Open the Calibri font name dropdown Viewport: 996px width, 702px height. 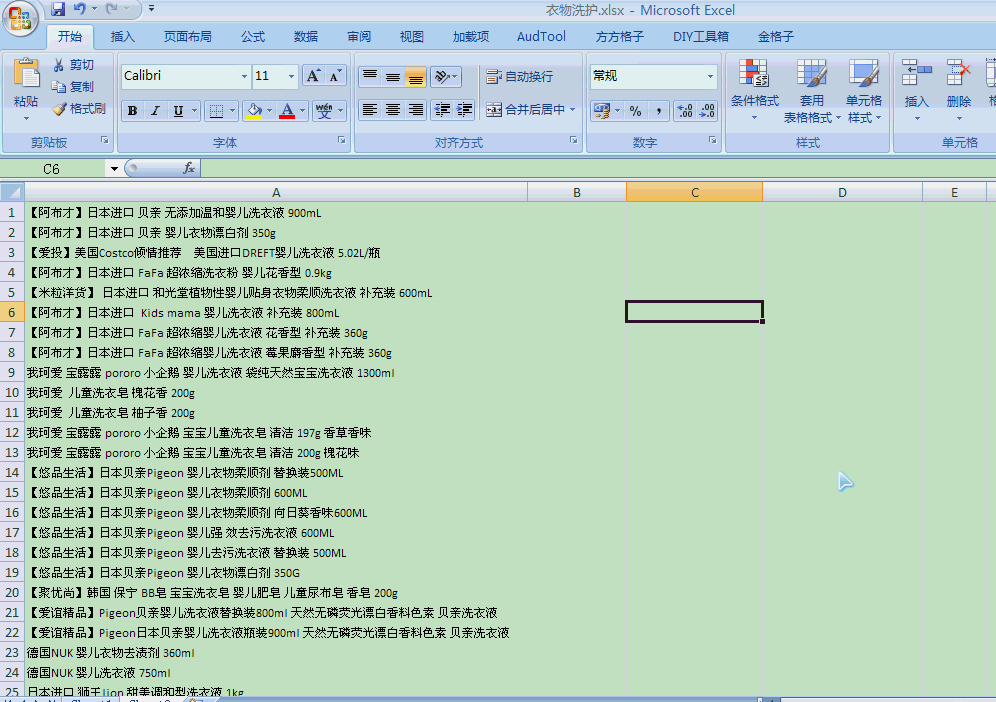click(244, 77)
